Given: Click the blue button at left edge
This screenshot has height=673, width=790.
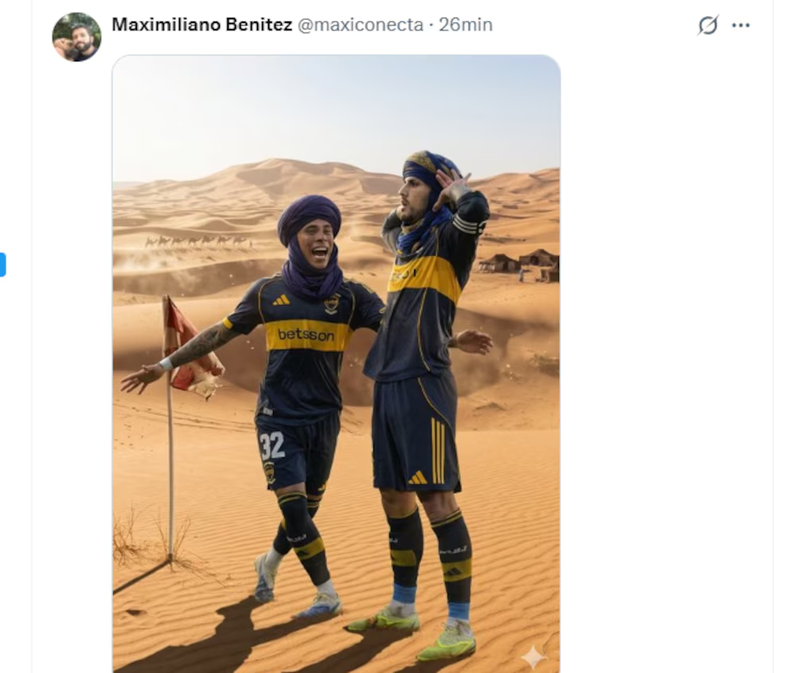Looking at the screenshot, I should point(2,264).
